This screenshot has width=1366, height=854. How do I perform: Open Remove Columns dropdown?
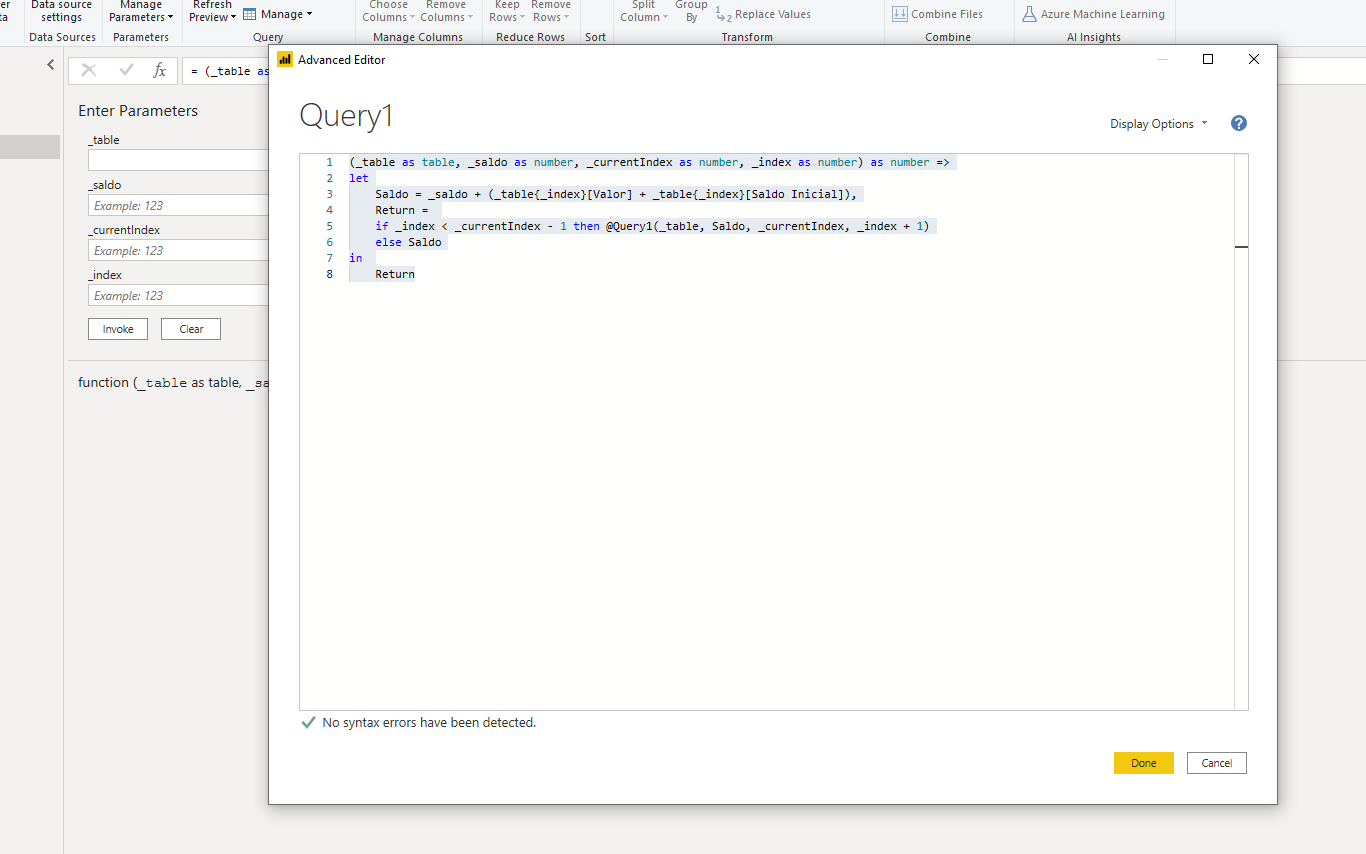pos(446,11)
